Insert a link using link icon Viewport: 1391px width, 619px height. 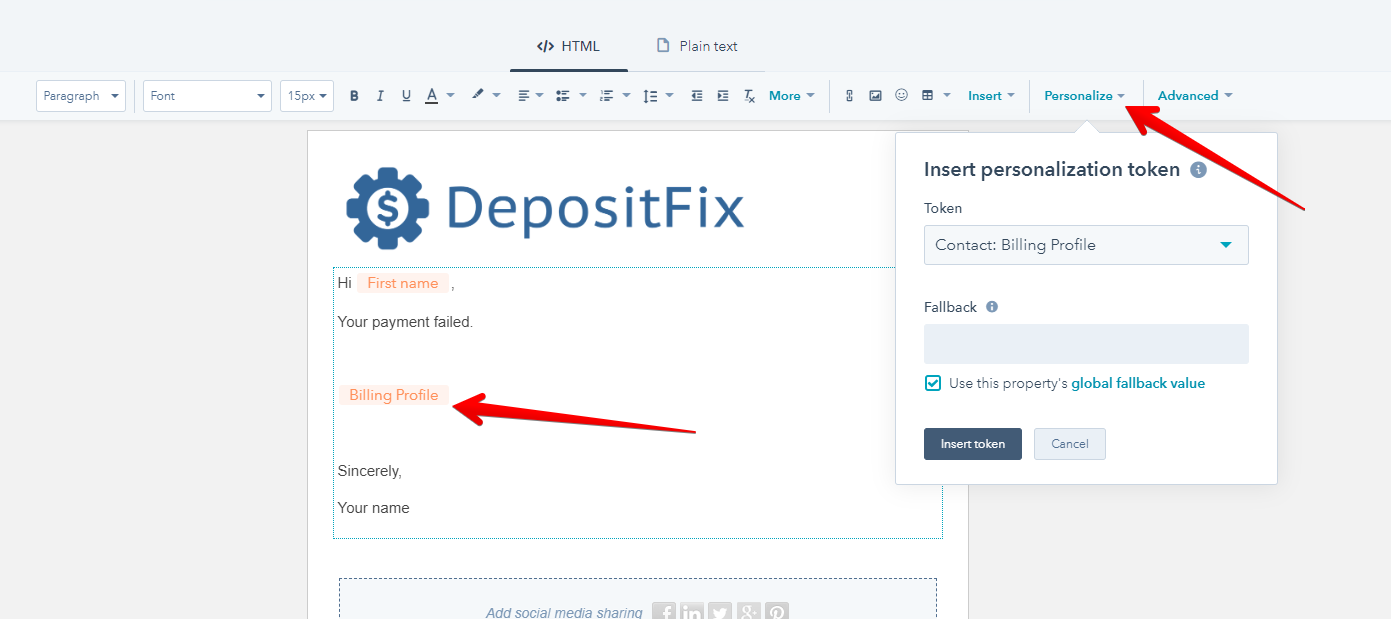pyautogui.click(x=849, y=96)
